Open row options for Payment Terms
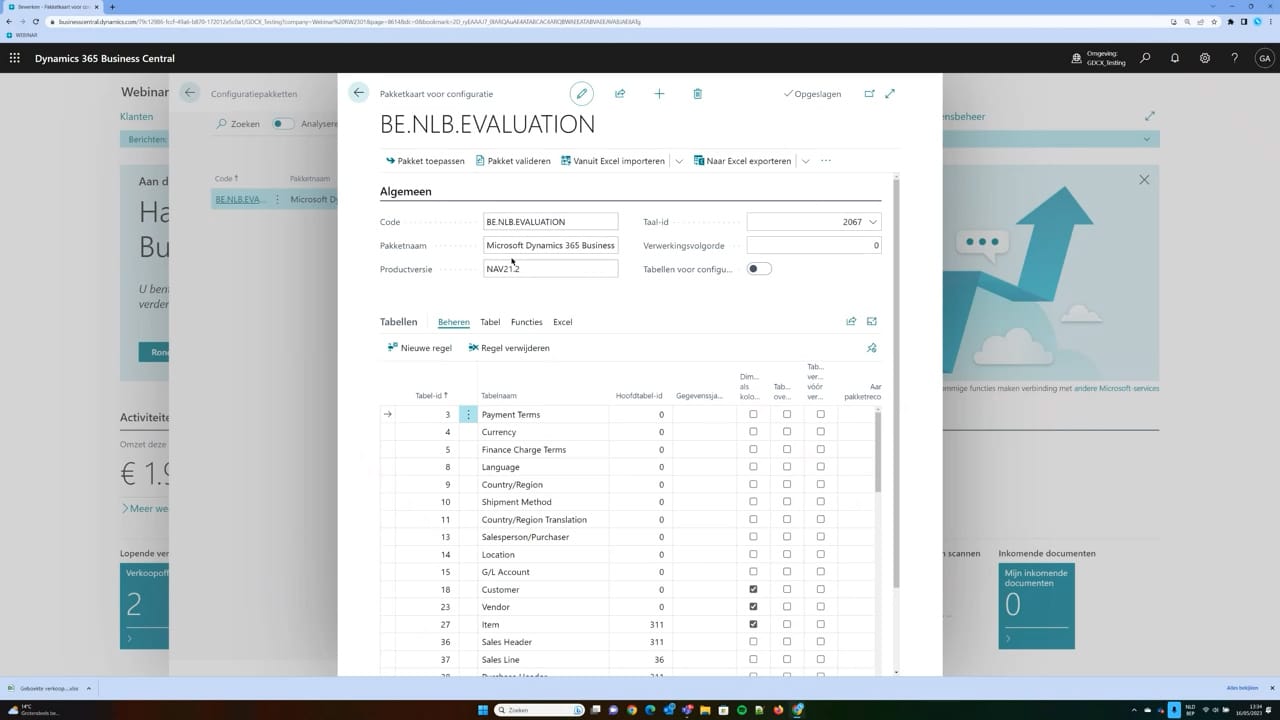 [x=468, y=414]
